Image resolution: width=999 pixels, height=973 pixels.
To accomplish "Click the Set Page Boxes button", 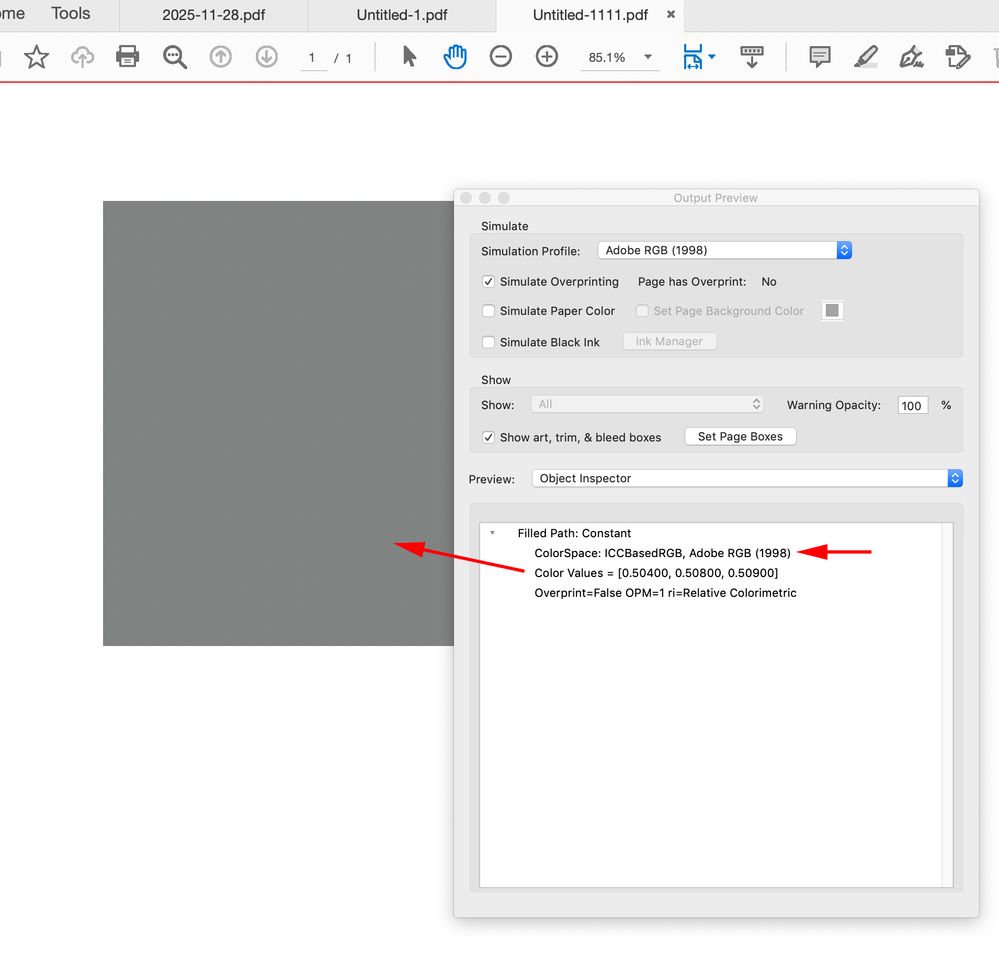I will tap(740, 436).
